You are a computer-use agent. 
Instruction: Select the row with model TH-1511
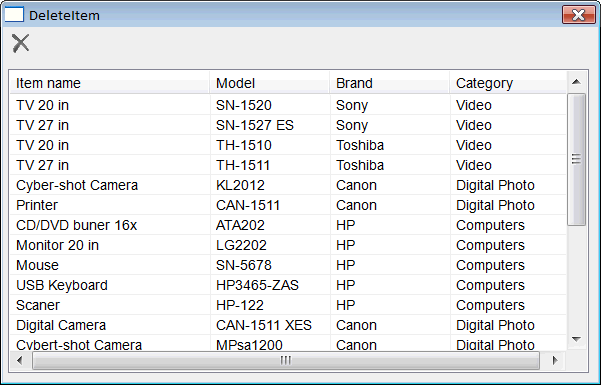pyautogui.click(x=288, y=165)
